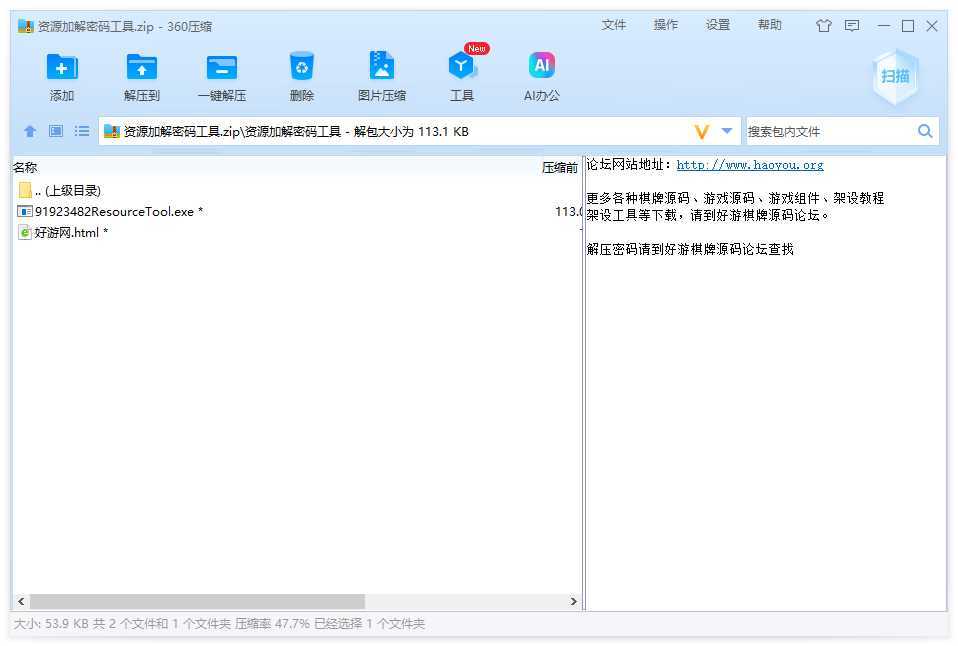This screenshot has width=958, height=646.
Task: Click the 一键解压 one-click extract icon
Action: [x=221, y=68]
